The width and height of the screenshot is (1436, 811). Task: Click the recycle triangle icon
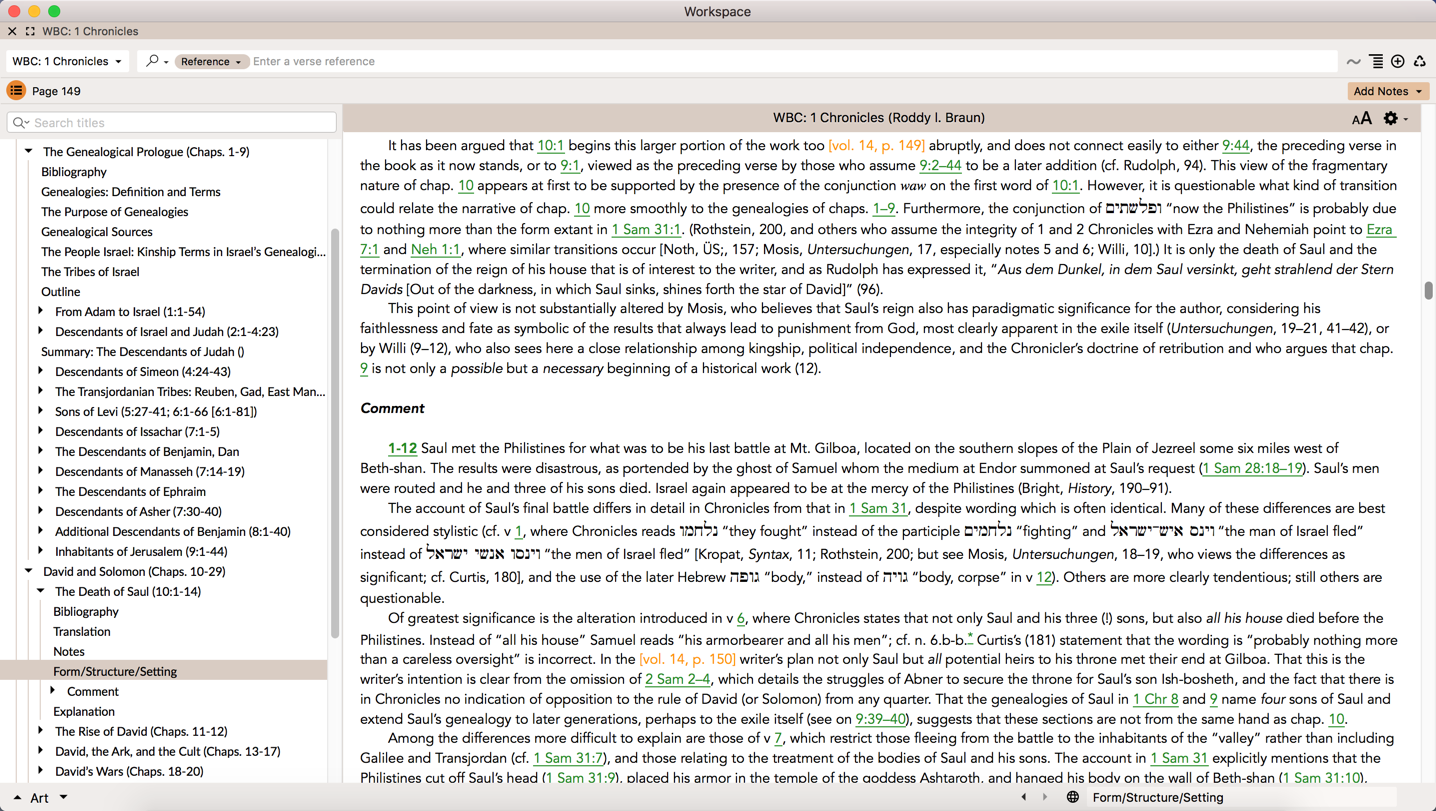[x=1420, y=62]
